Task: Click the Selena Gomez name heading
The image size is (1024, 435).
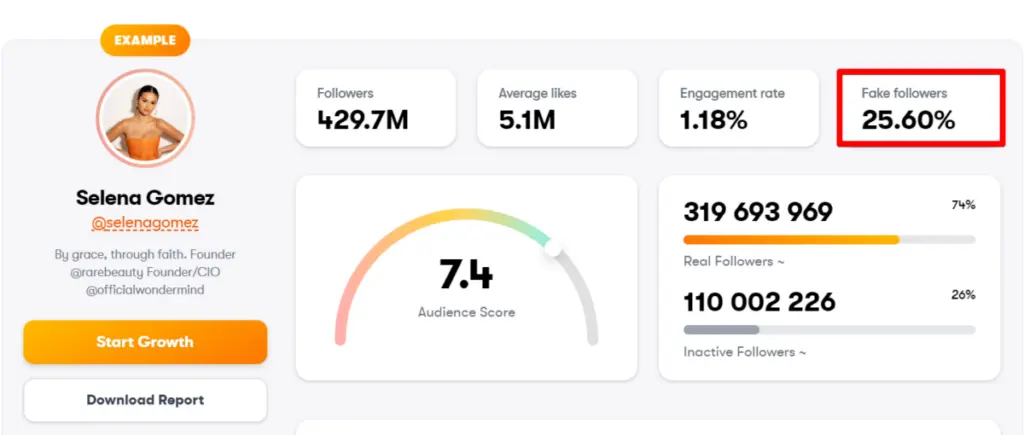Action: (145, 198)
